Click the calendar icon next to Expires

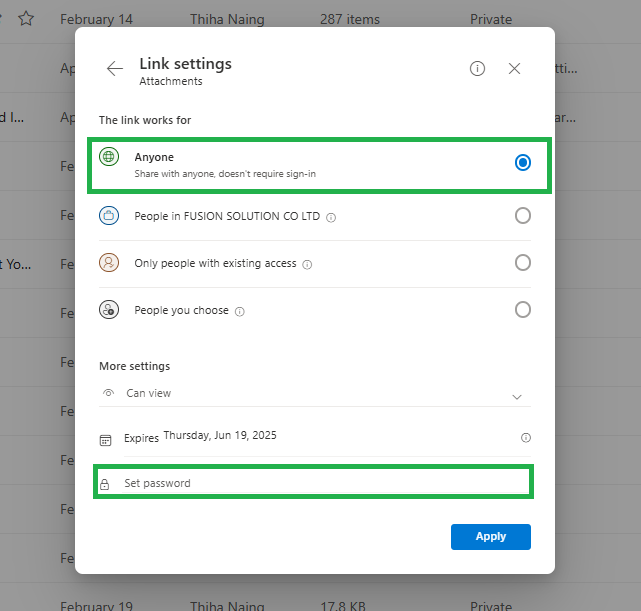[105, 440]
